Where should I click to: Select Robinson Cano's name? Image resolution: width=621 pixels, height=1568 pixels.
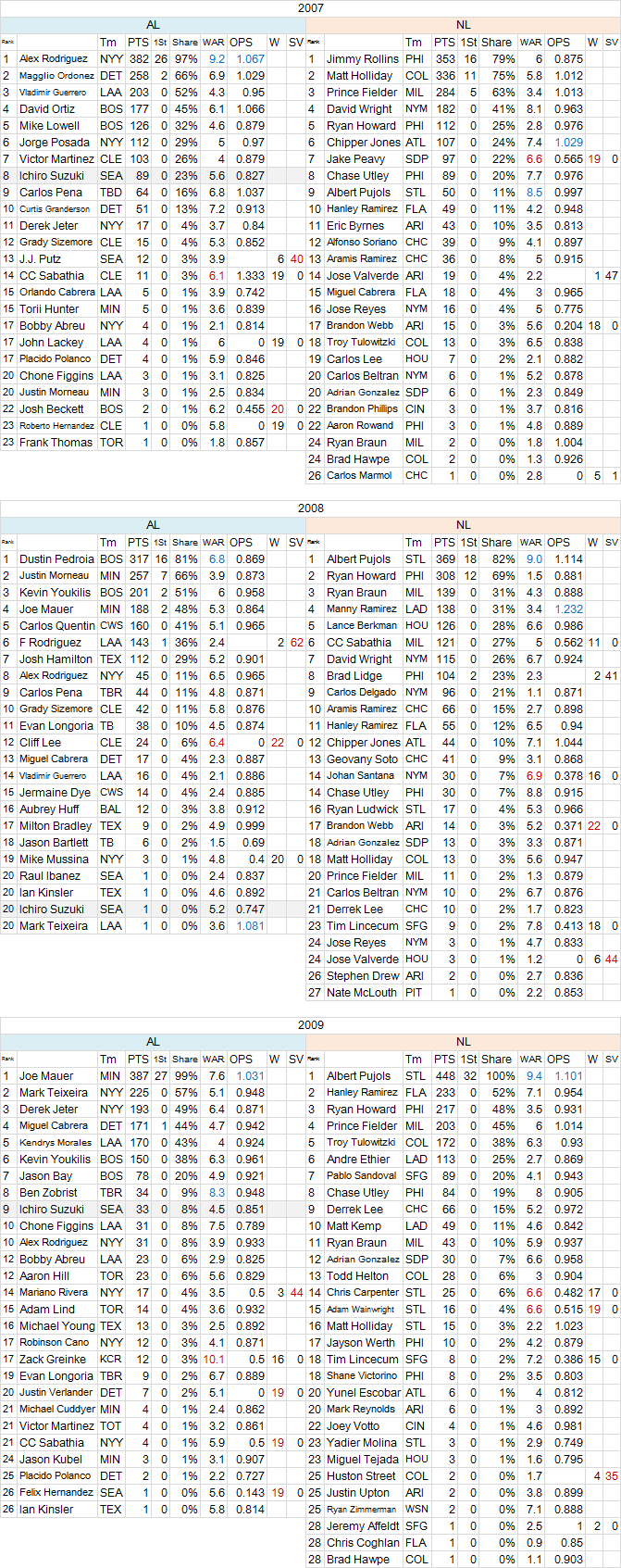55,1343
